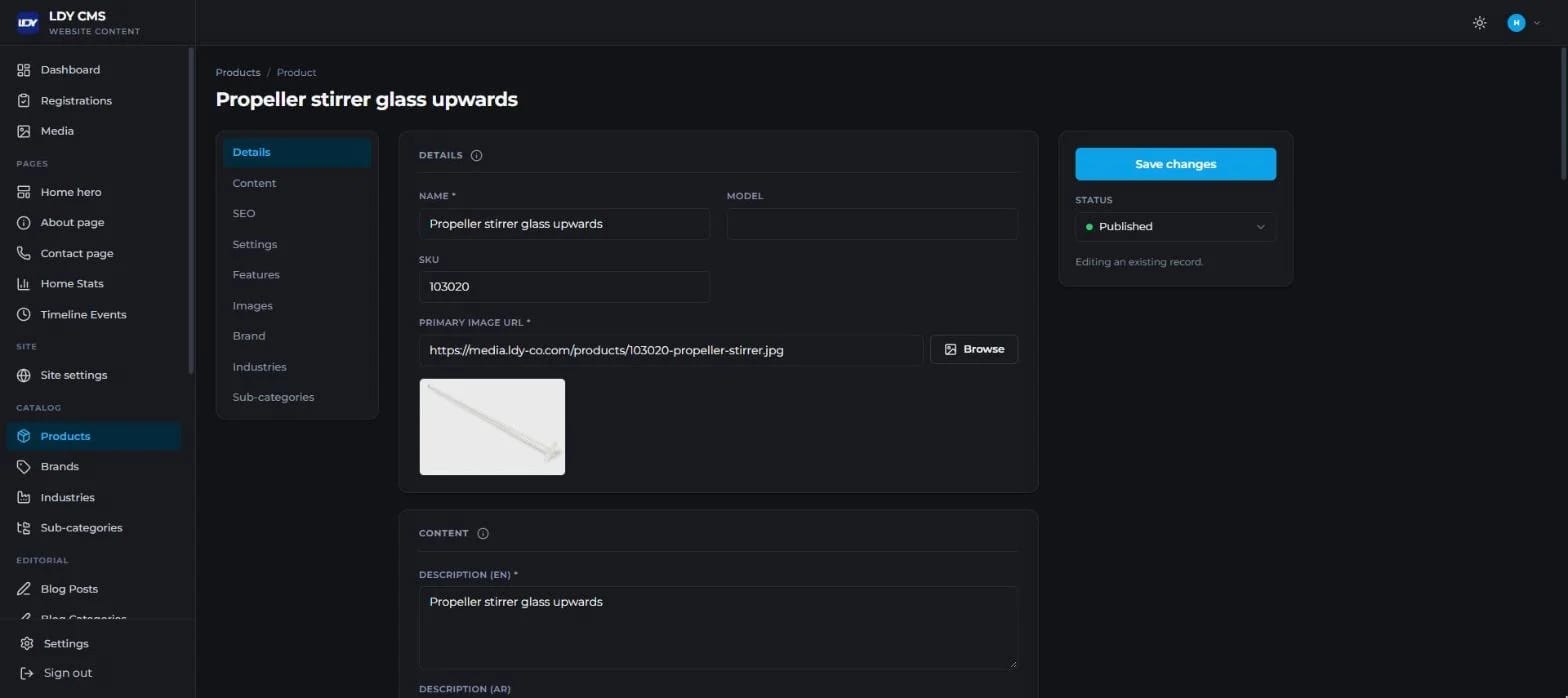
Task: Switch to the Content section tab
Action: coord(297,183)
